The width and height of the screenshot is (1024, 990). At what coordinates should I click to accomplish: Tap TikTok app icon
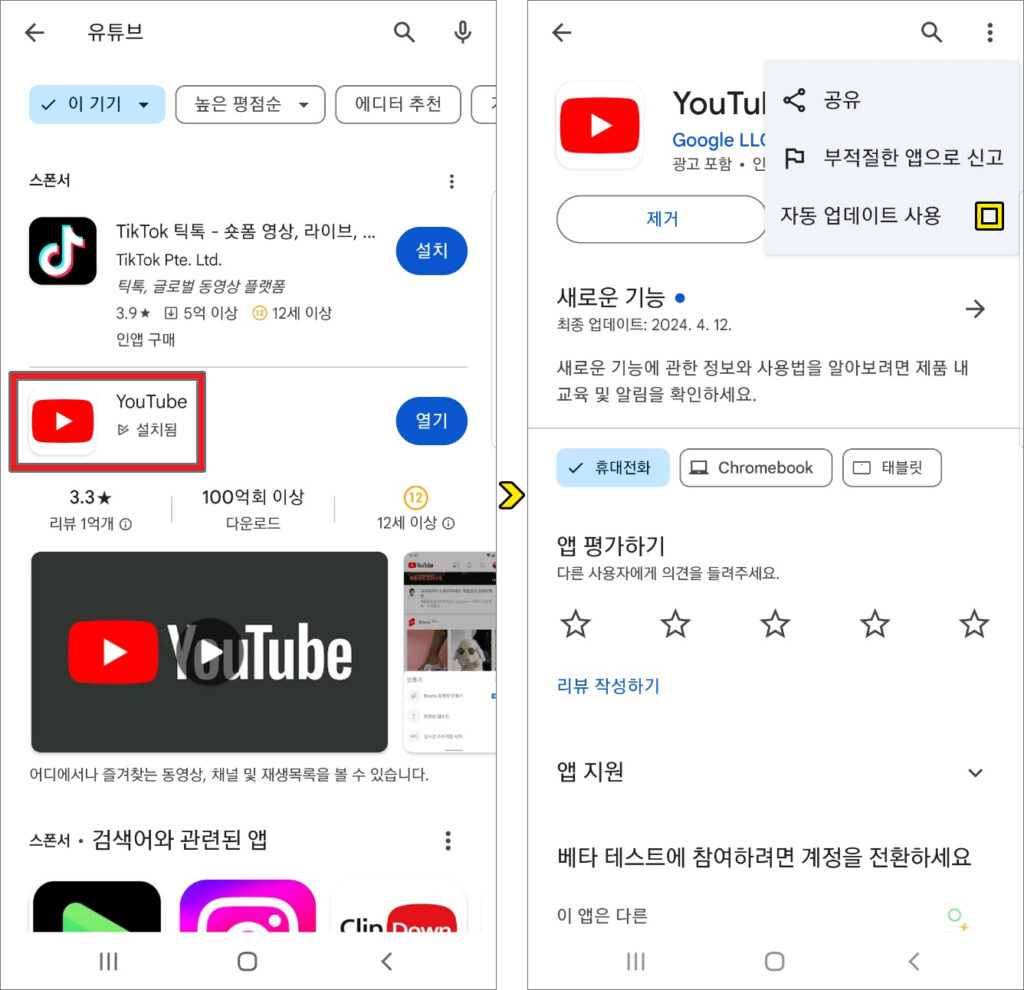click(x=63, y=251)
